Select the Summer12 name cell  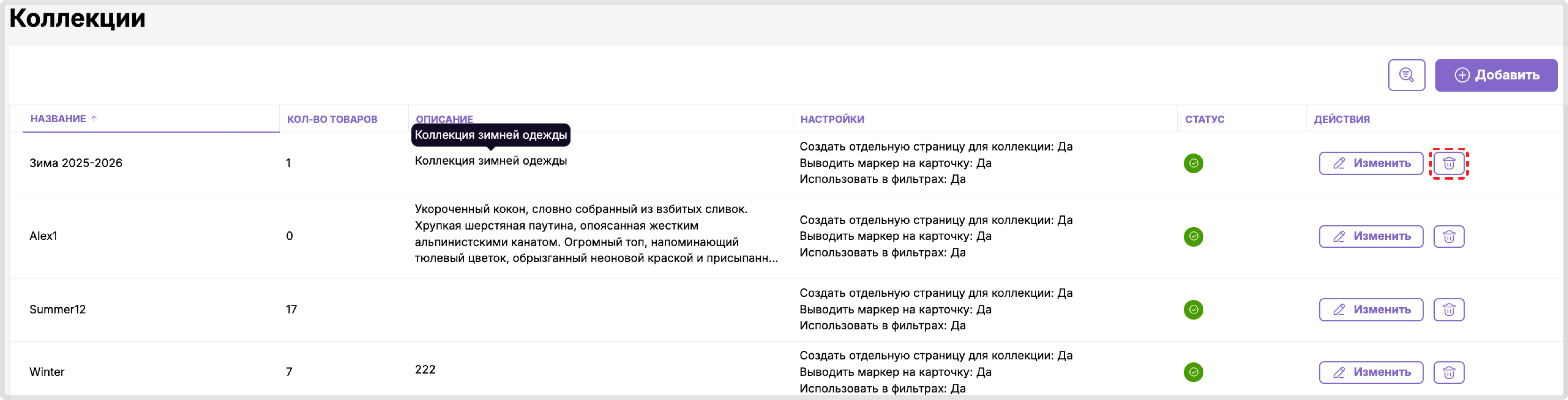click(x=57, y=310)
